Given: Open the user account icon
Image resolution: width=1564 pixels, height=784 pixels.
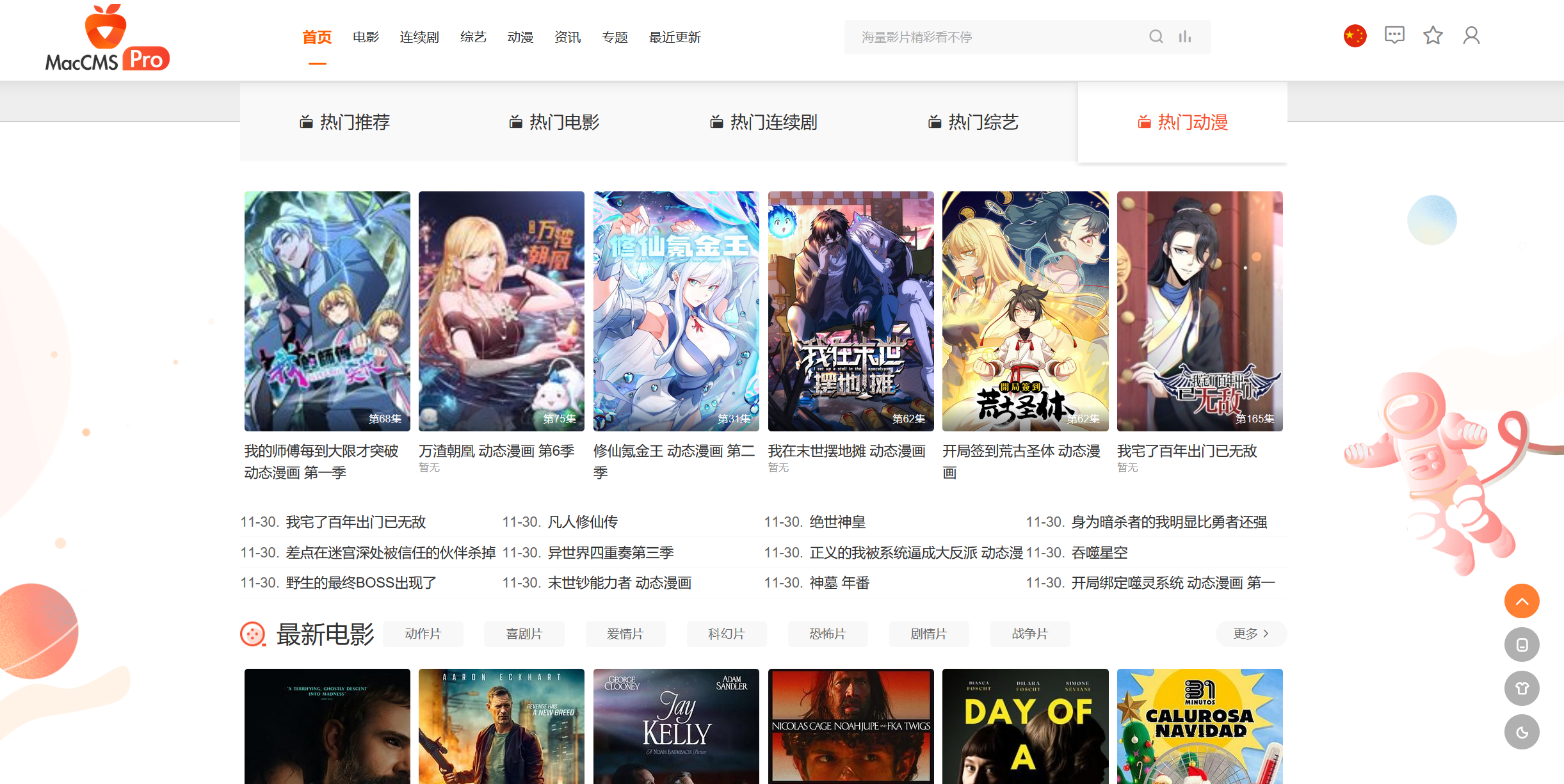Looking at the screenshot, I should (x=1470, y=36).
